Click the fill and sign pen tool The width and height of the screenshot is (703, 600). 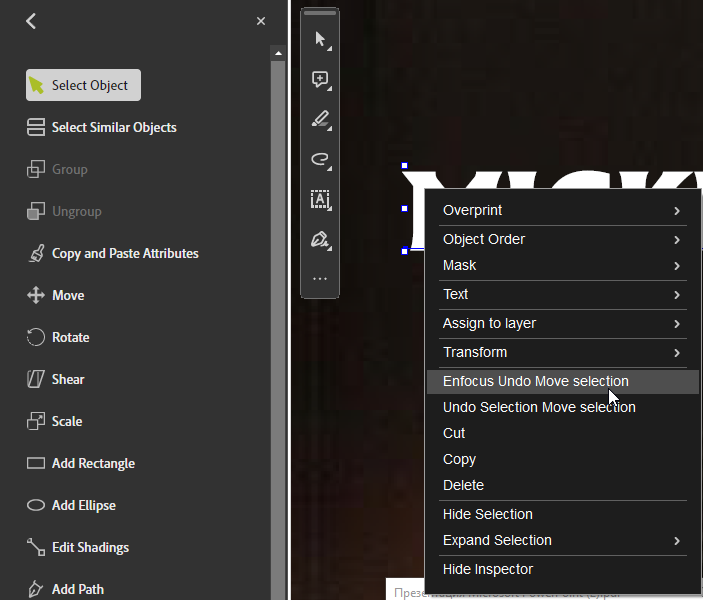tap(321, 240)
